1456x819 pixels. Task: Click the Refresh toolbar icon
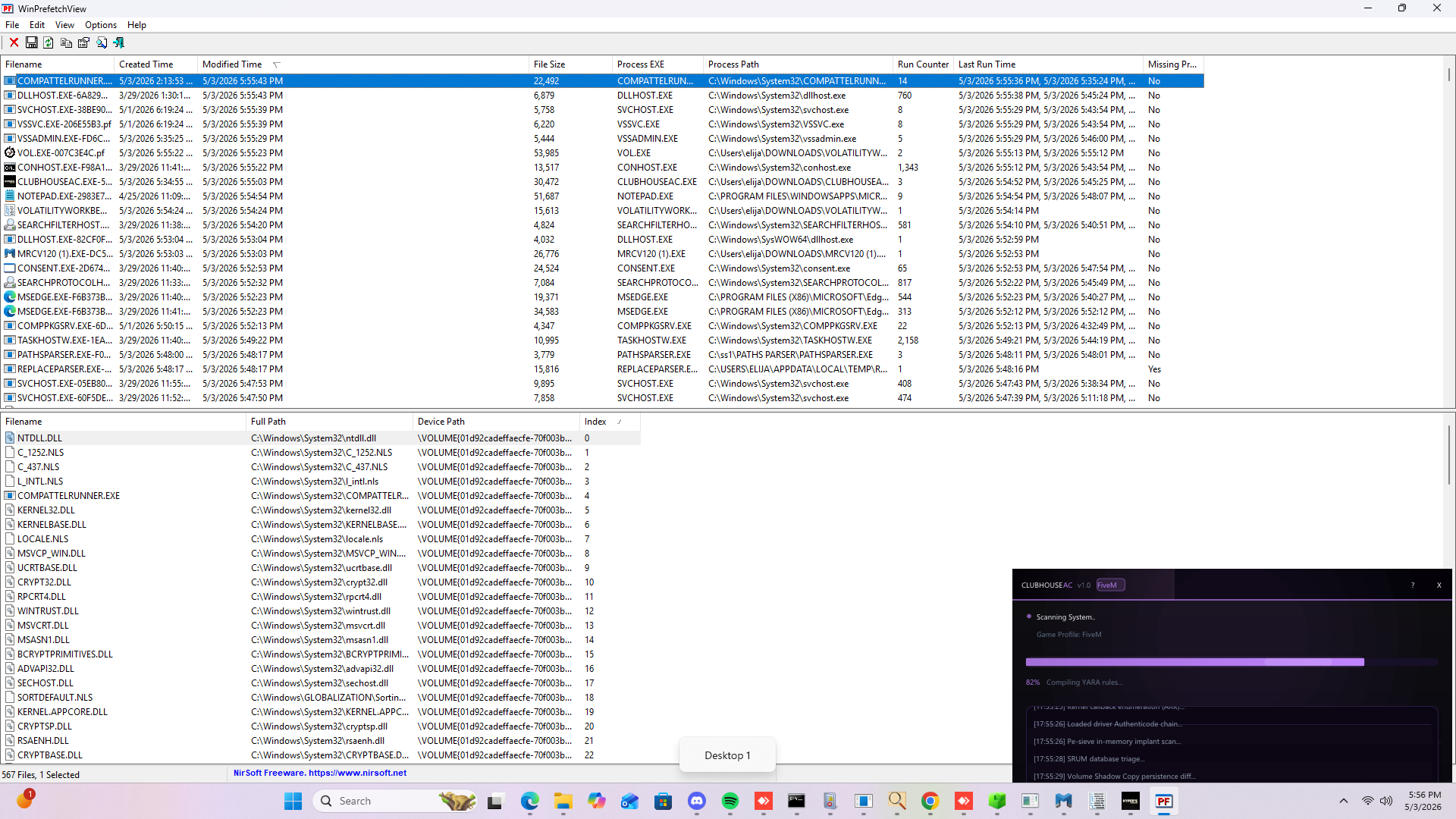tap(49, 42)
